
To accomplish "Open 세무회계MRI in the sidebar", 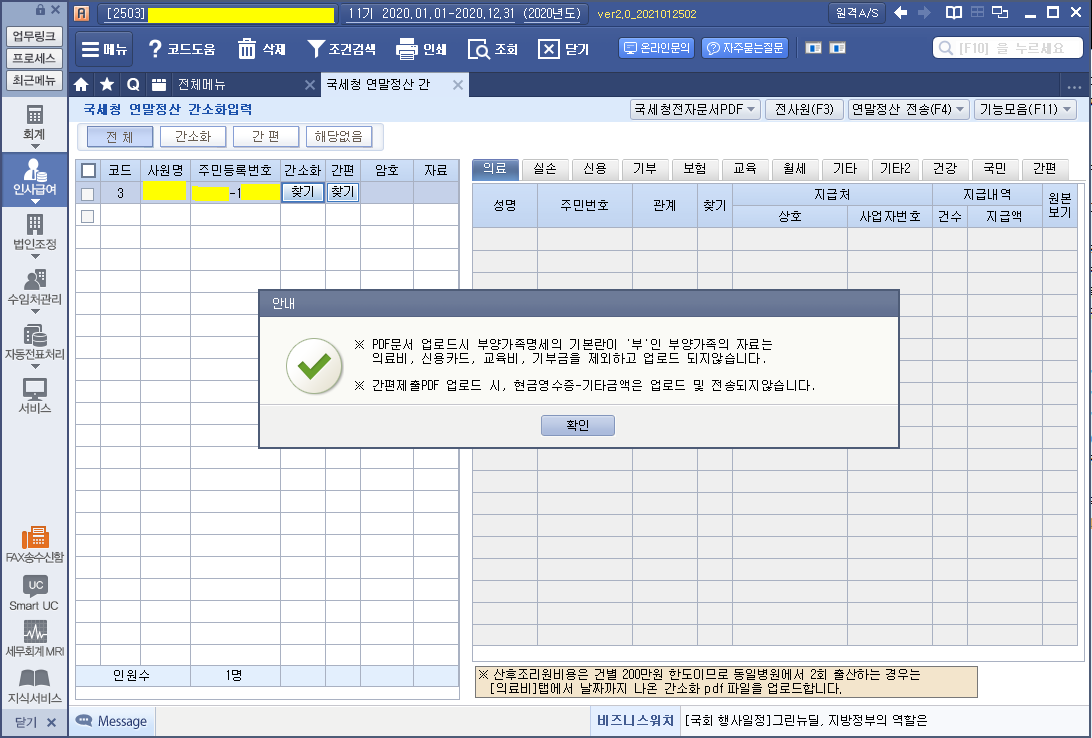I will point(34,639).
